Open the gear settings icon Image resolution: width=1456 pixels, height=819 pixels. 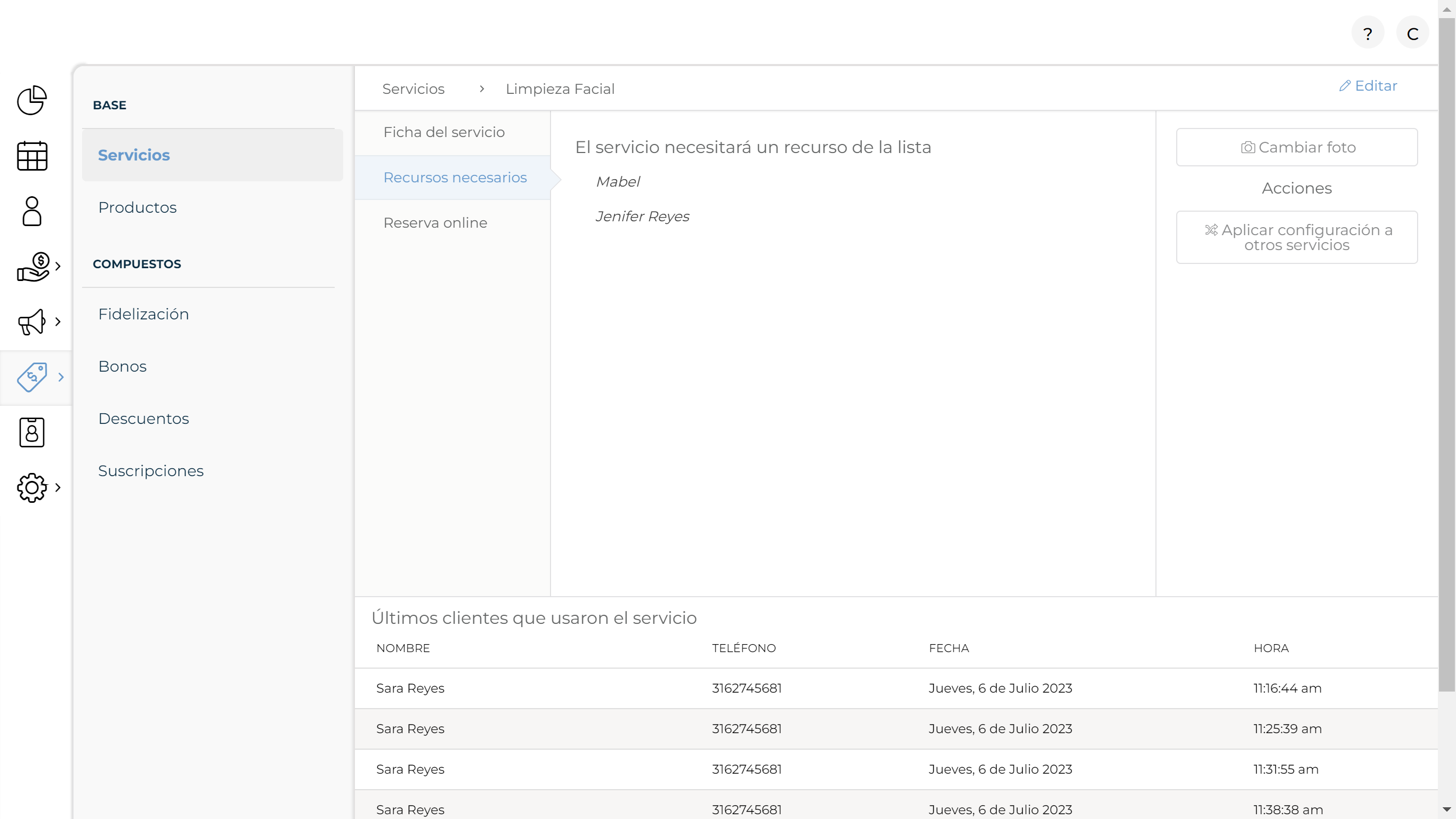coord(31,487)
